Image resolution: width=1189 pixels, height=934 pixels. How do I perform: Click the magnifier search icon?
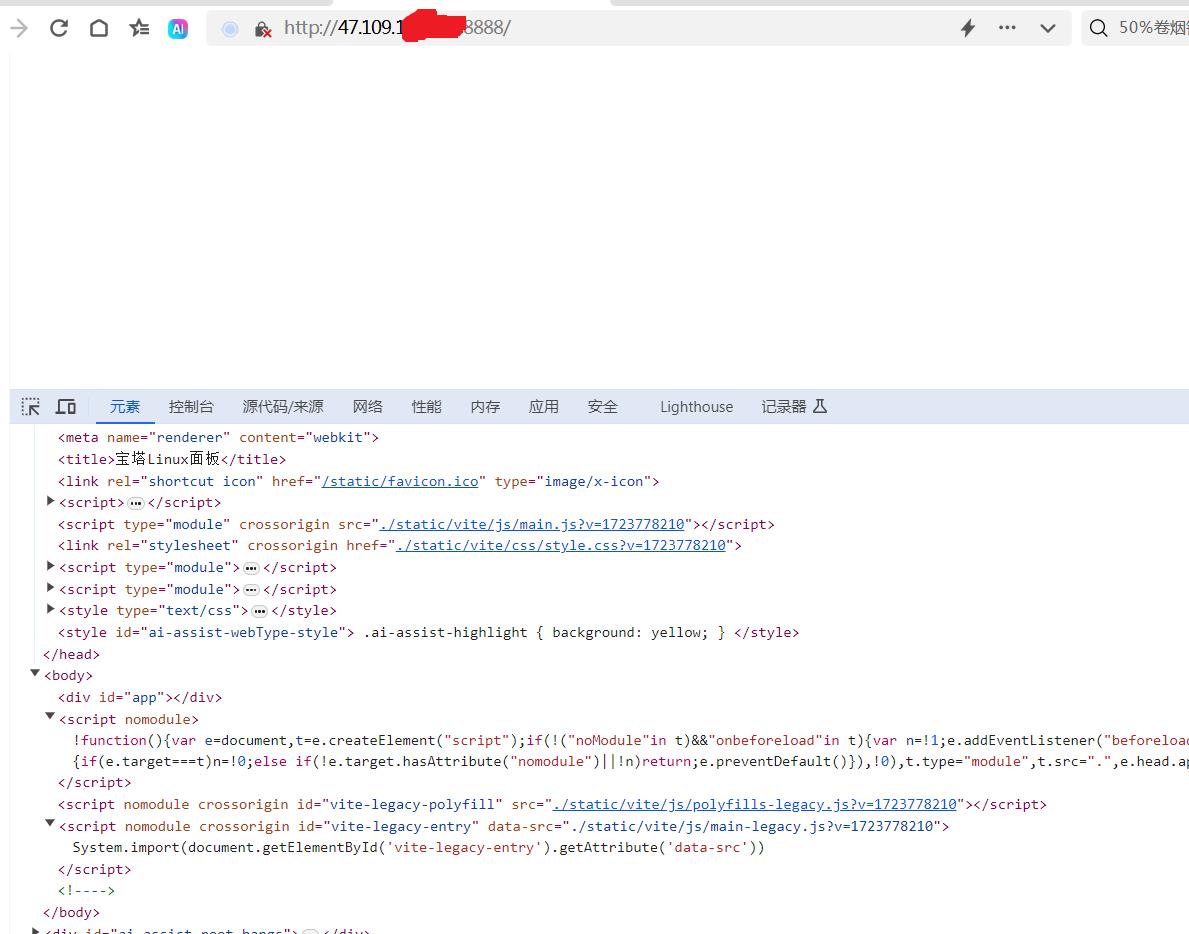click(1098, 29)
